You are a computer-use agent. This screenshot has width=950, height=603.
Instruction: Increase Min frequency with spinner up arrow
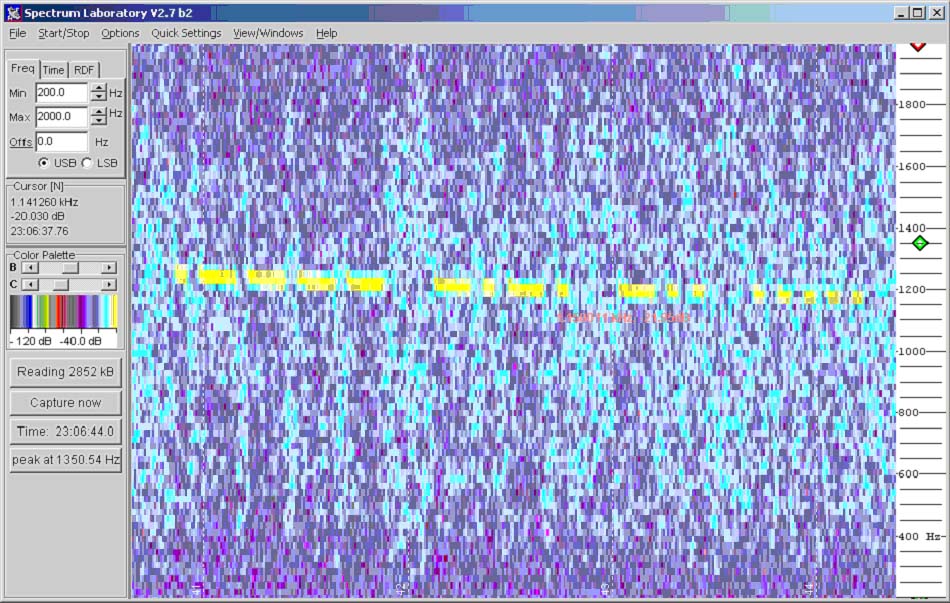pyautogui.click(x=98, y=88)
